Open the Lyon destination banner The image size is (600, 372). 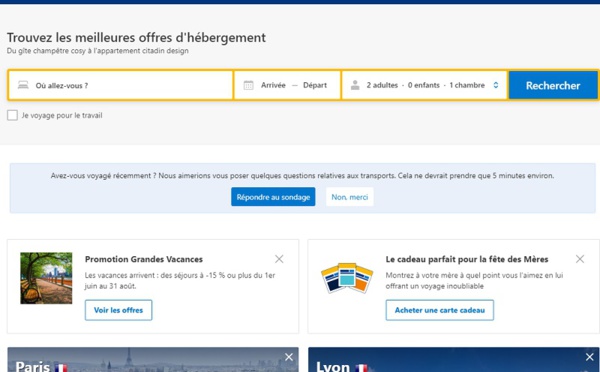(x=453, y=360)
